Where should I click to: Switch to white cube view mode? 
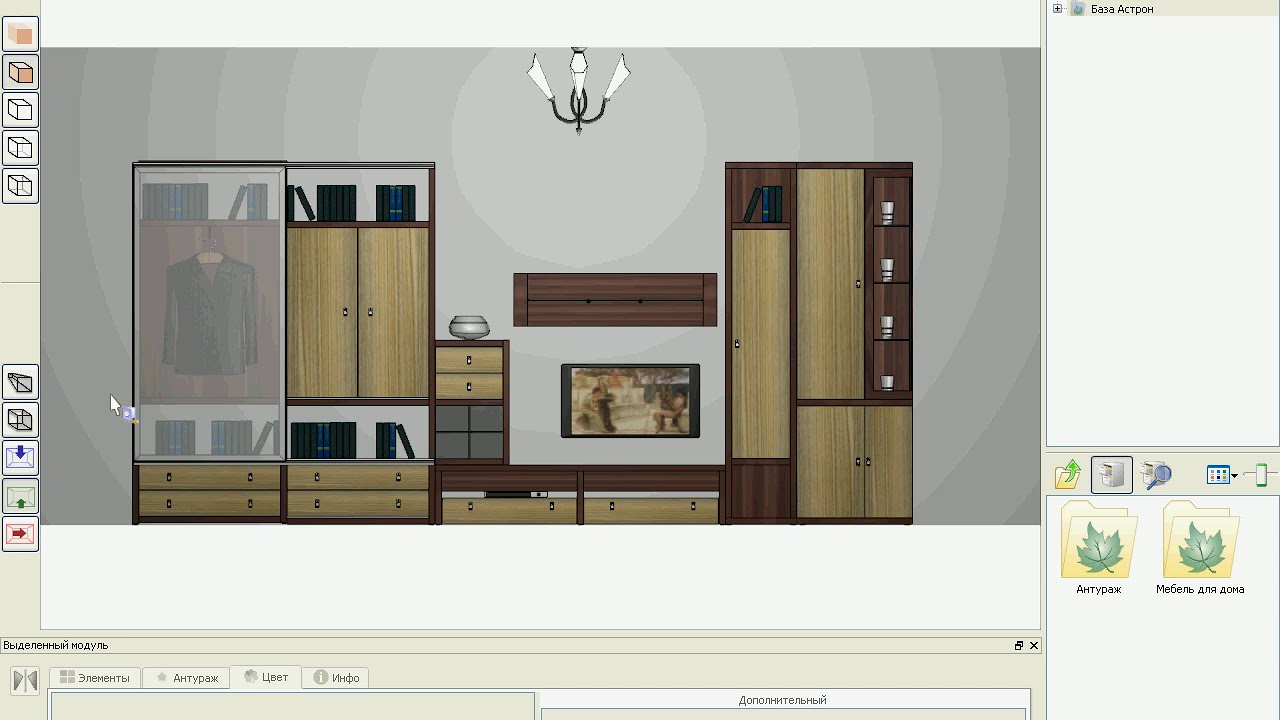pos(20,110)
